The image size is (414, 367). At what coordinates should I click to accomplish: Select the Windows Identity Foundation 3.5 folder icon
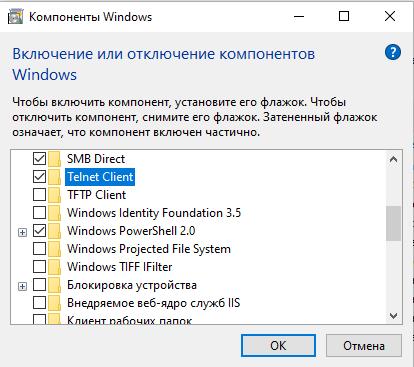point(54,213)
